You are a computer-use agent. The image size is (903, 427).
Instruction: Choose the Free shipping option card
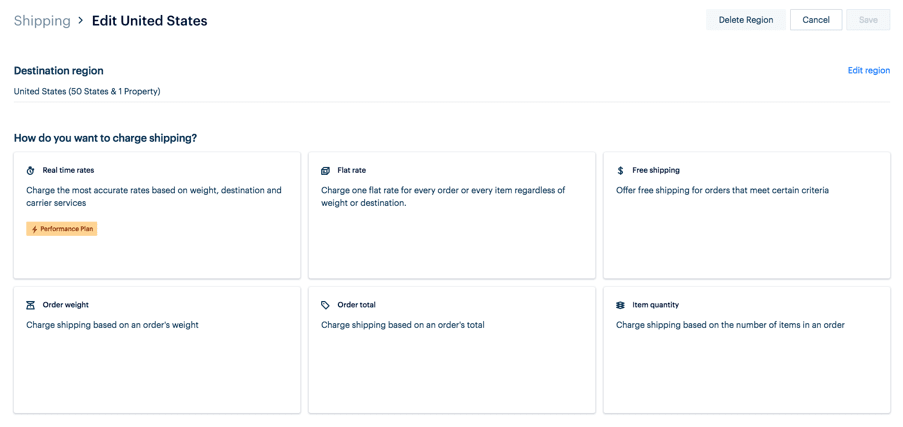pos(747,216)
